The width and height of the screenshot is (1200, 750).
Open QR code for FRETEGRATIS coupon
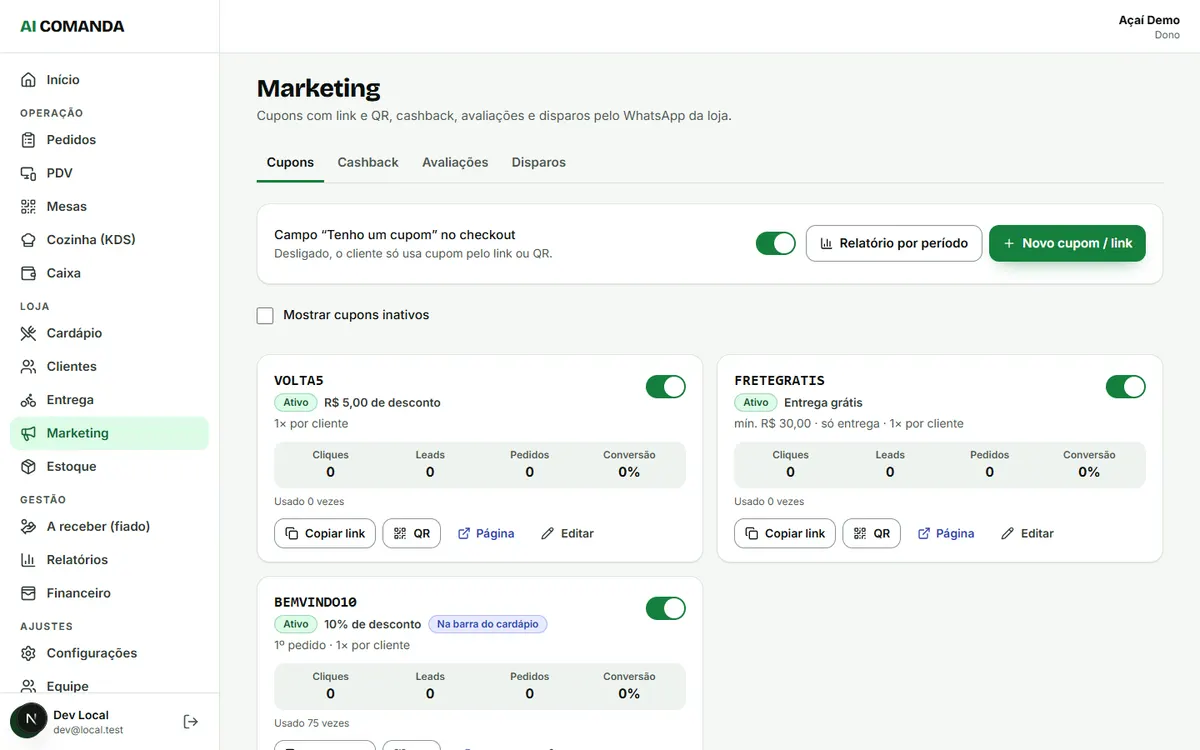(872, 533)
